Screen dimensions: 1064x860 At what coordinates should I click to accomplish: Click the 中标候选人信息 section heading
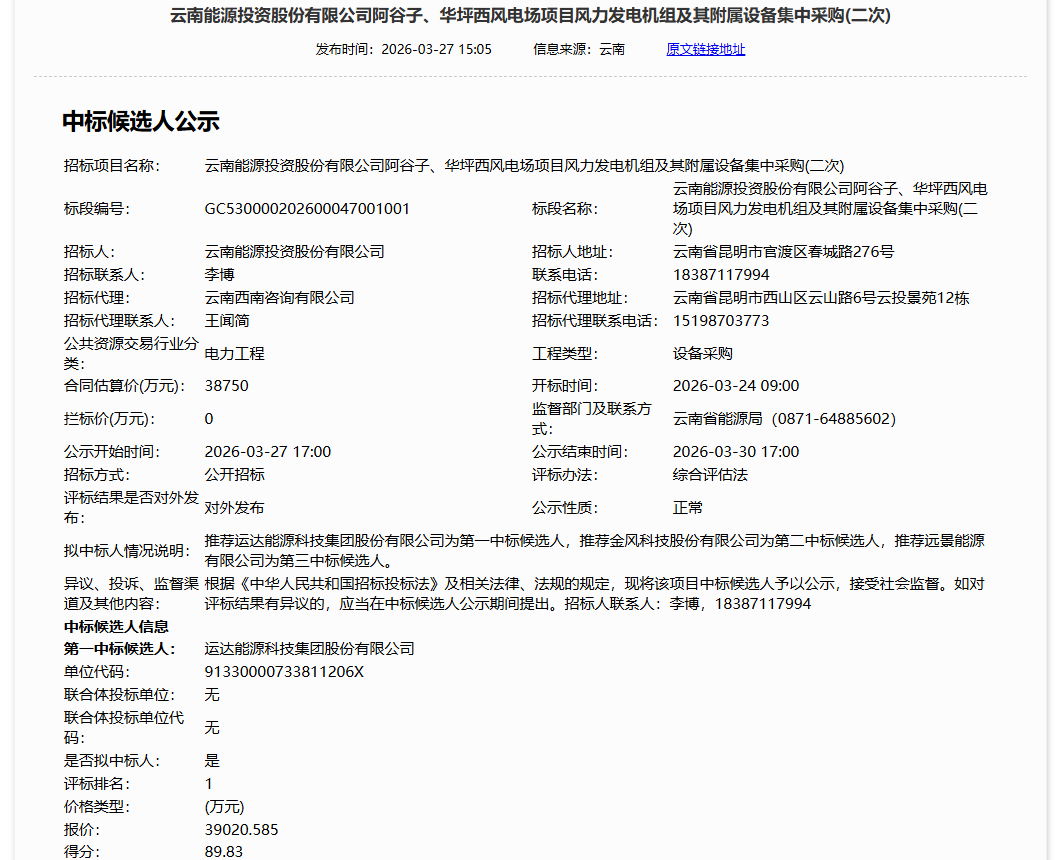pyautogui.click(x=116, y=627)
